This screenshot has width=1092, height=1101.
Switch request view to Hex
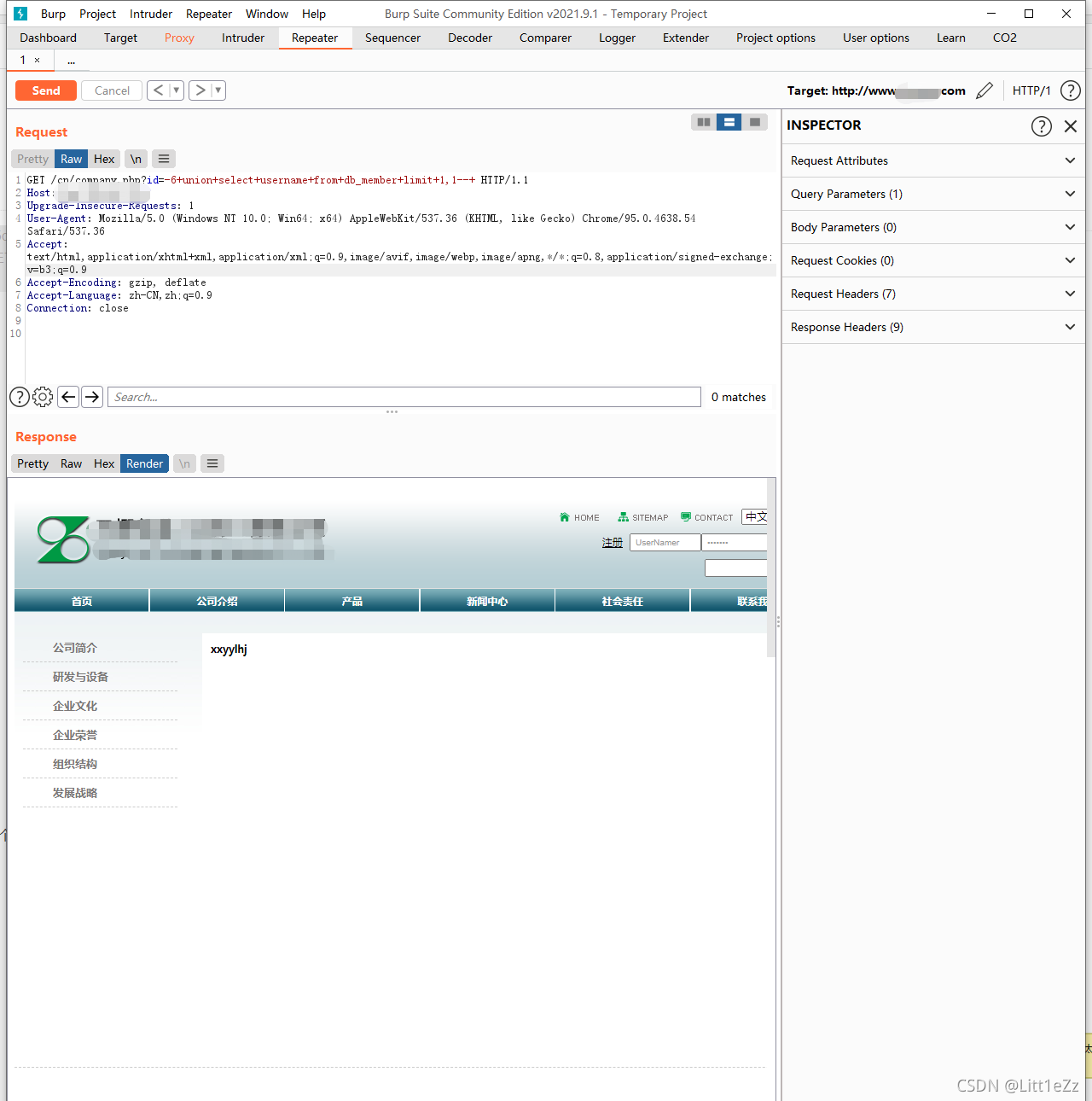[x=104, y=159]
